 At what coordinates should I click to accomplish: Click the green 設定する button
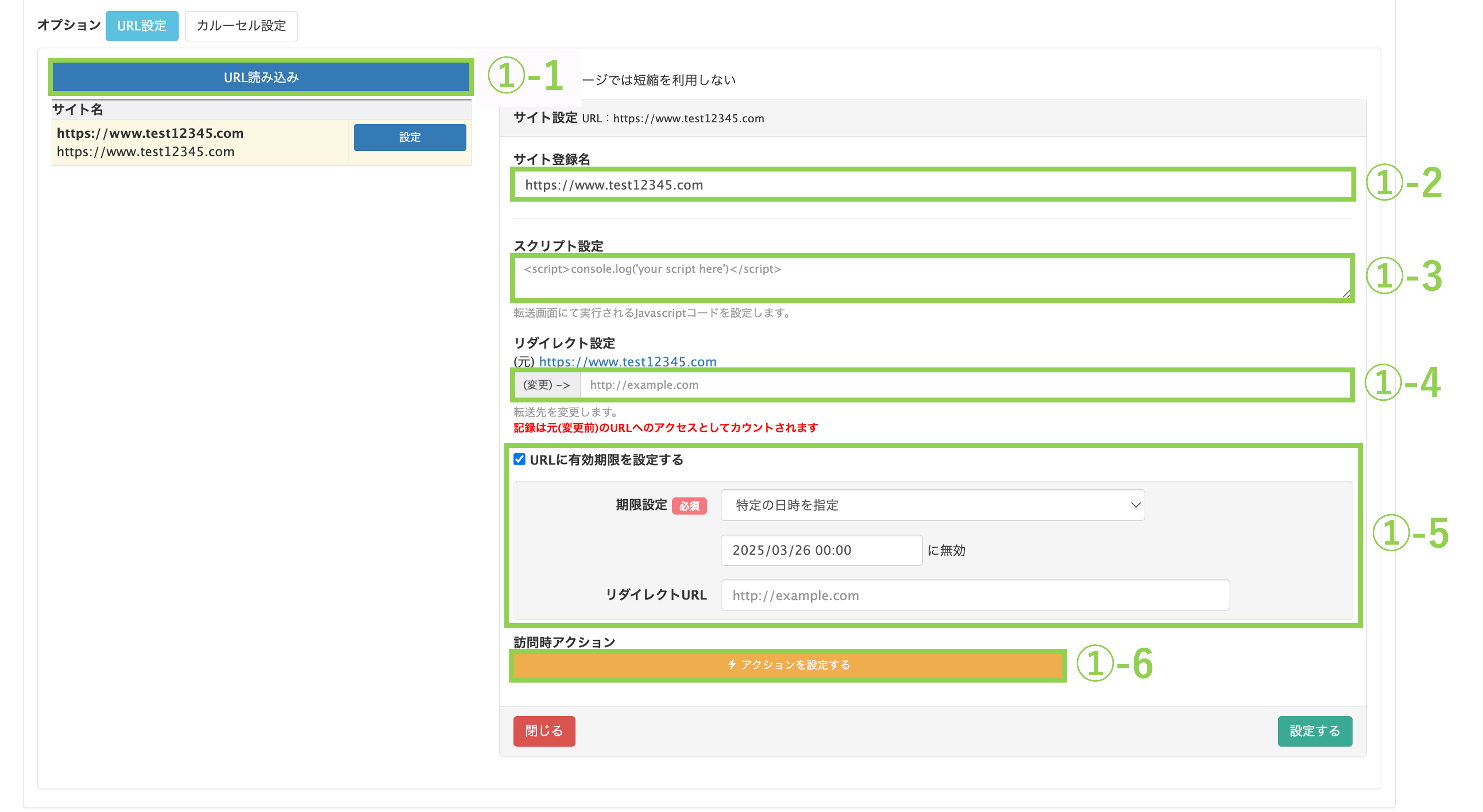tap(1314, 731)
